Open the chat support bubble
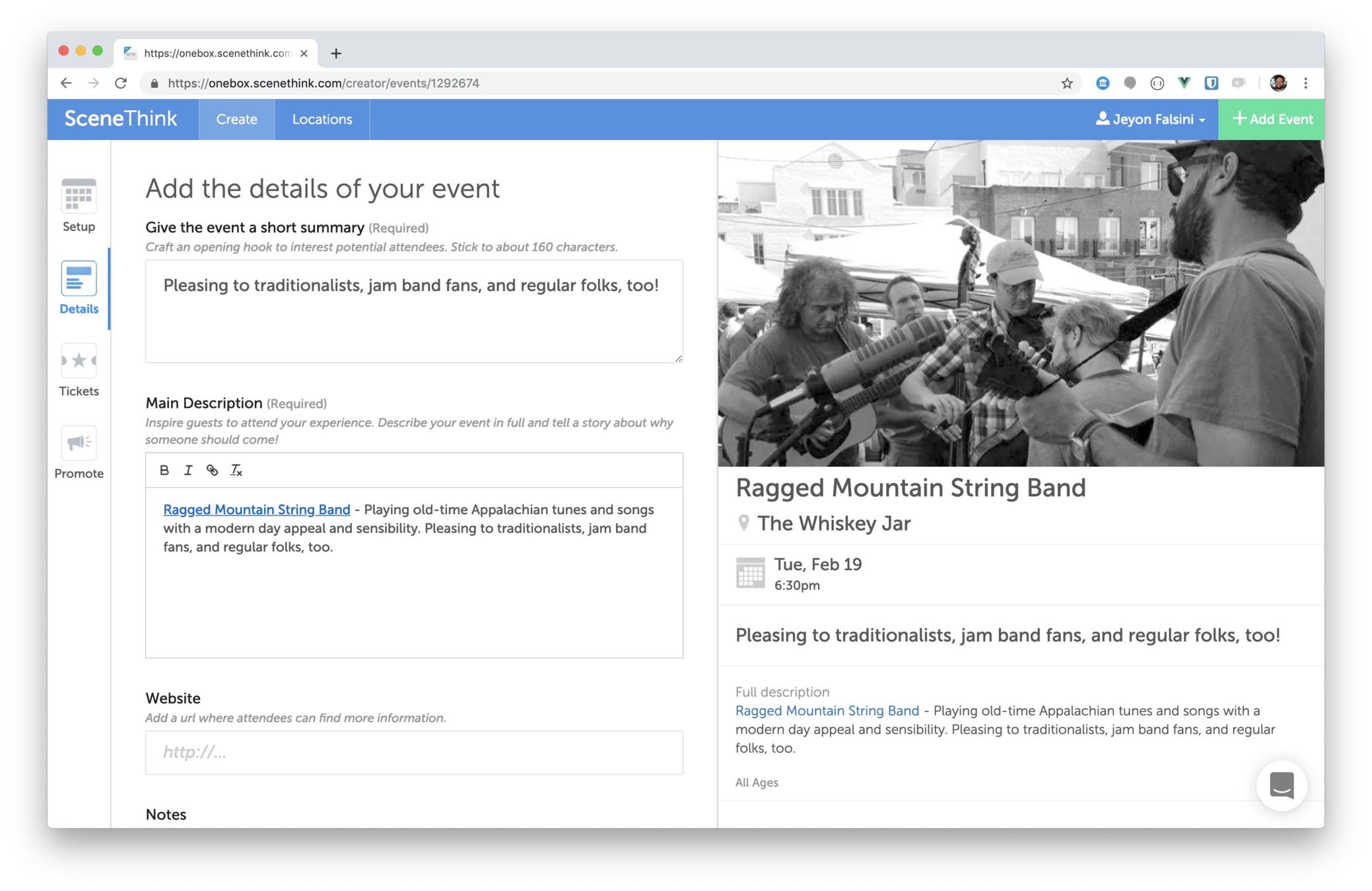This screenshot has height=891, width=1372. tap(1281, 785)
